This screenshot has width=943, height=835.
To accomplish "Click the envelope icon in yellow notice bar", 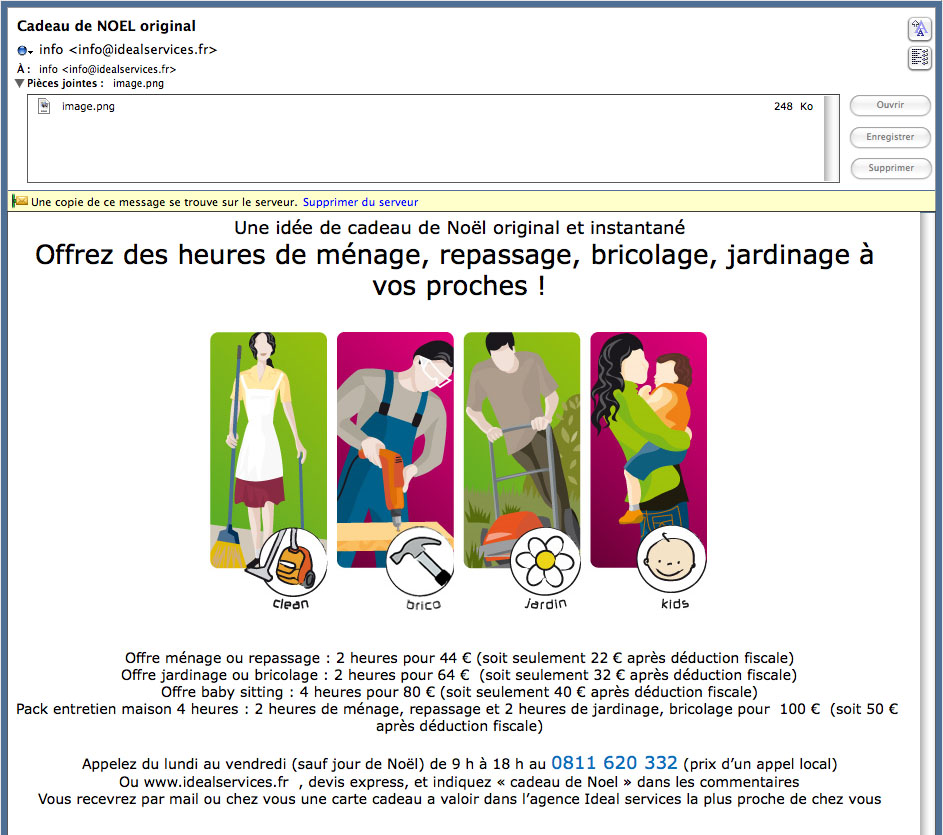I will click(x=20, y=201).
